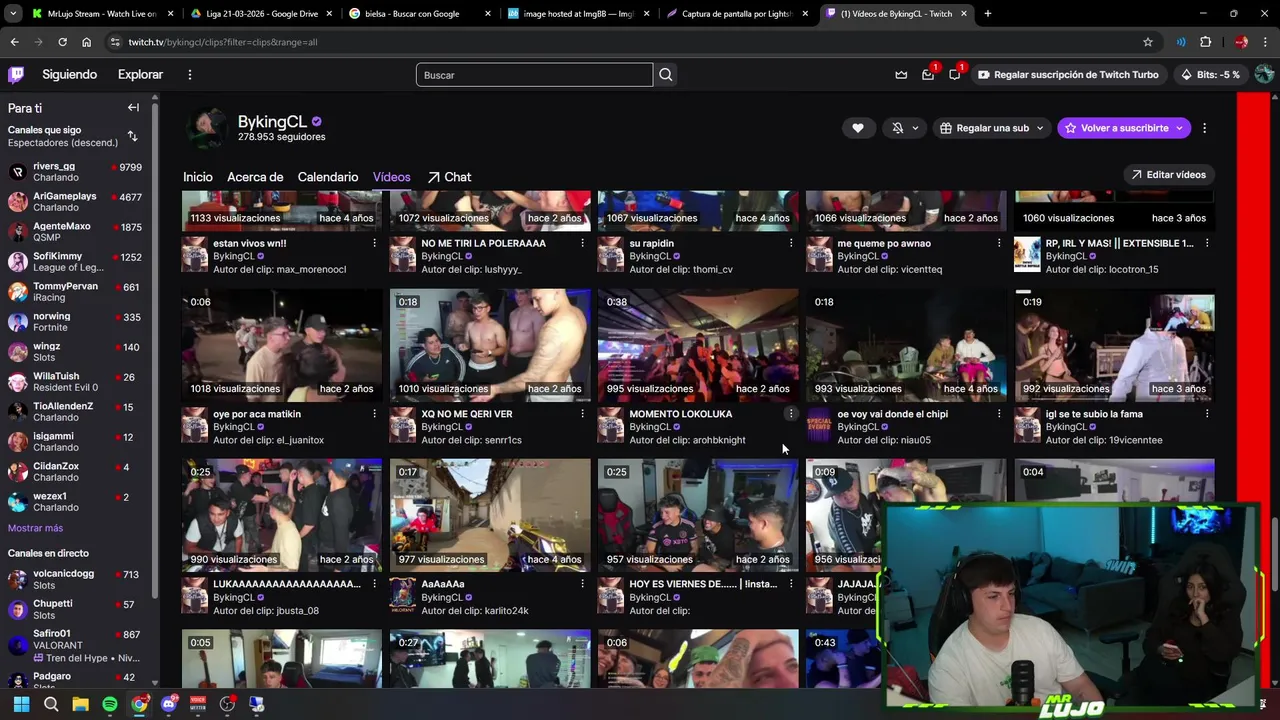Play clip thumbnail 'MOMENTO LOKOLUKA'
Image resolution: width=1280 pixels, height=720 pixels.
[698, 346]
